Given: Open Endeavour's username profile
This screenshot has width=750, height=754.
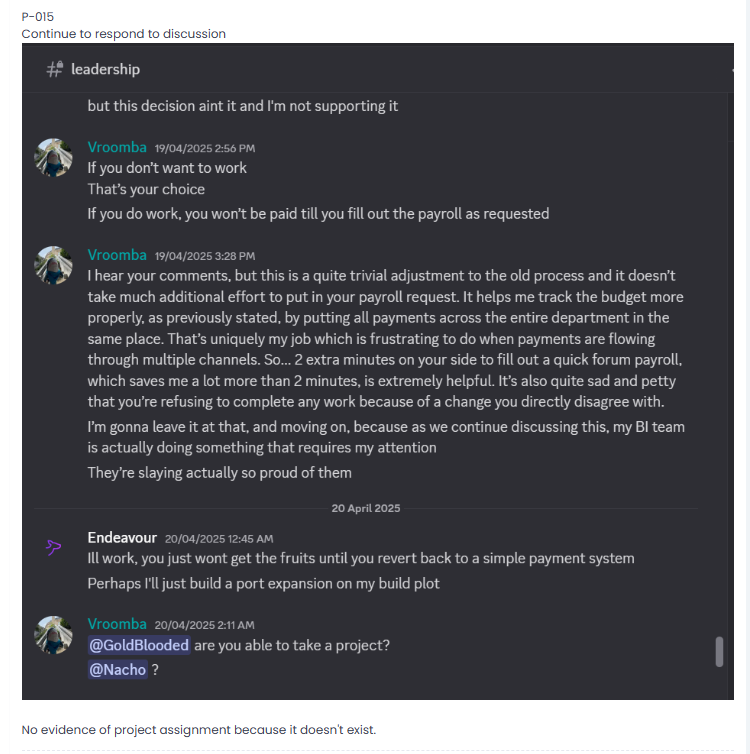Looking at the screenshot, I should (x=122, y=537).
